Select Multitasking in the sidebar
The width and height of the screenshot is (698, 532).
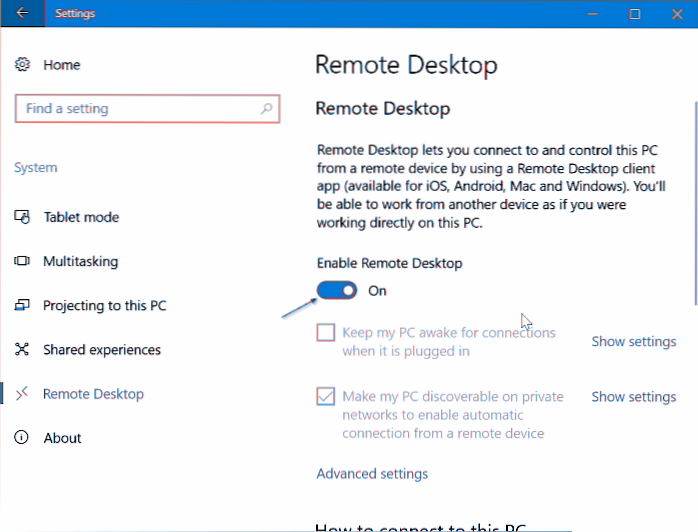click(80, 261)
